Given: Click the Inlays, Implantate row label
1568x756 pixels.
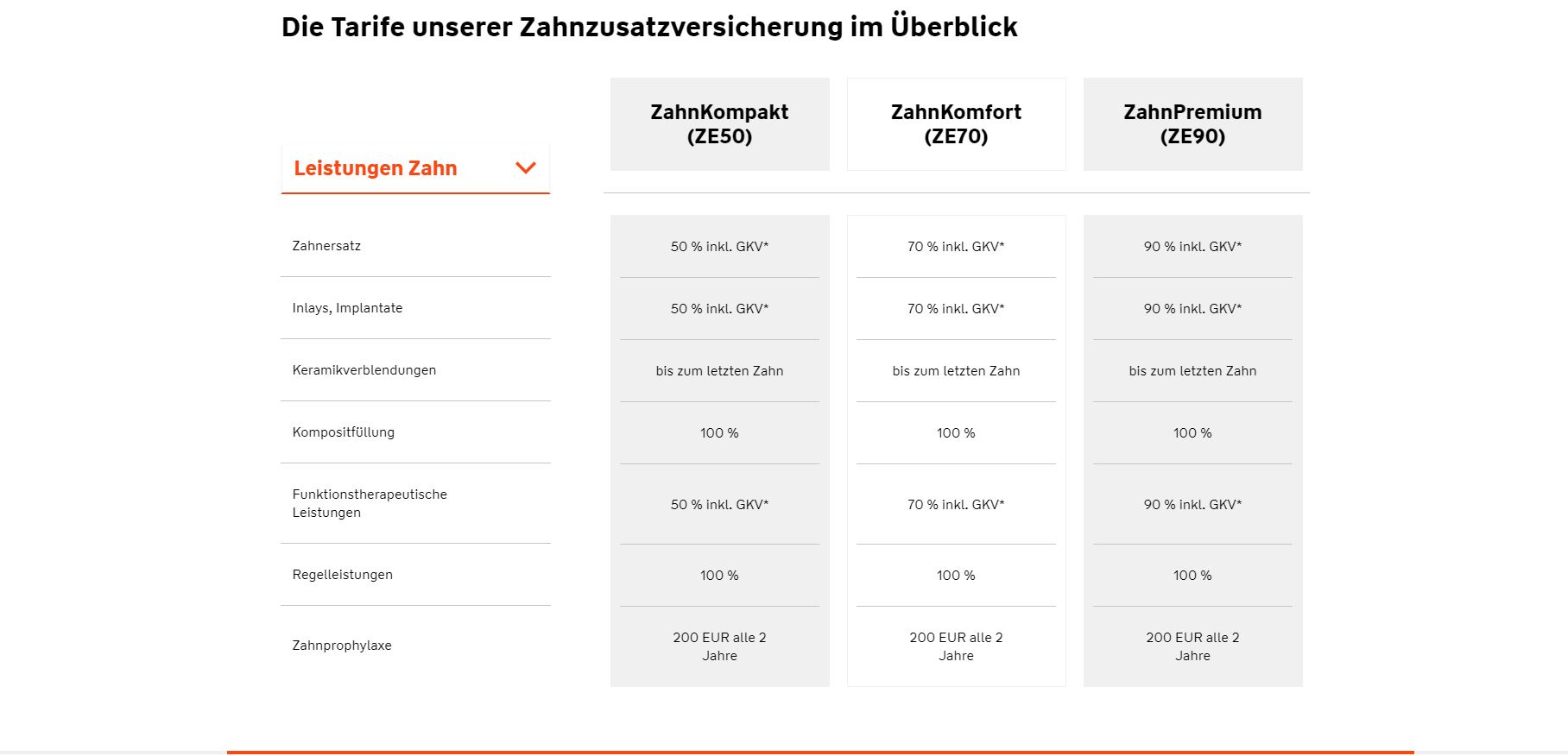Looking at the screenshot, I should pyautogui.click(x=347, y=308).
